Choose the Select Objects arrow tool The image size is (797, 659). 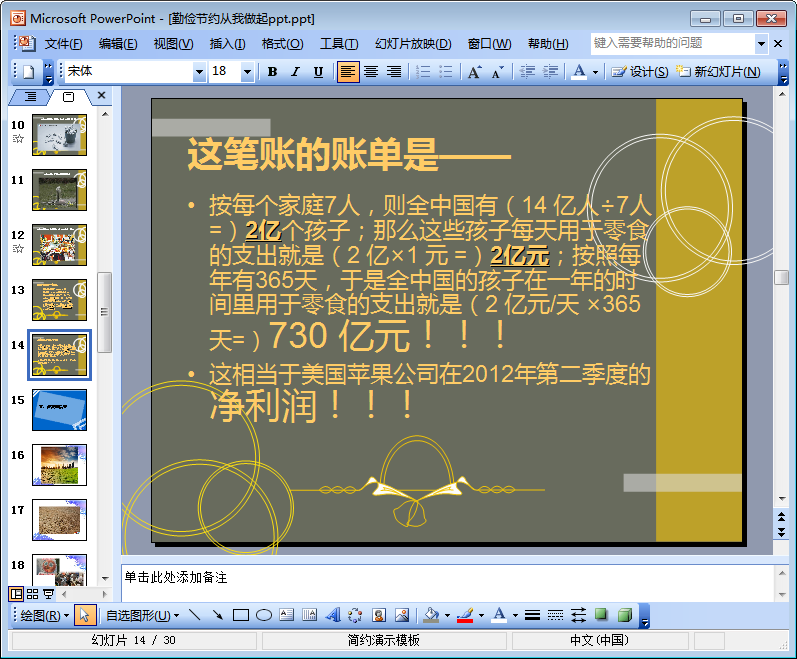pyautogui.click(x=84, y=616)
